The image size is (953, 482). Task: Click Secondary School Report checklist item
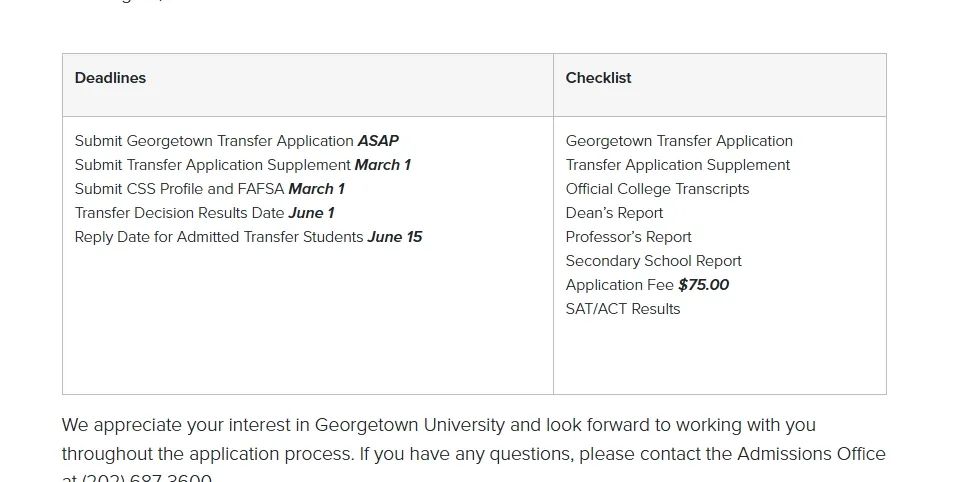[x=653, y=261]
